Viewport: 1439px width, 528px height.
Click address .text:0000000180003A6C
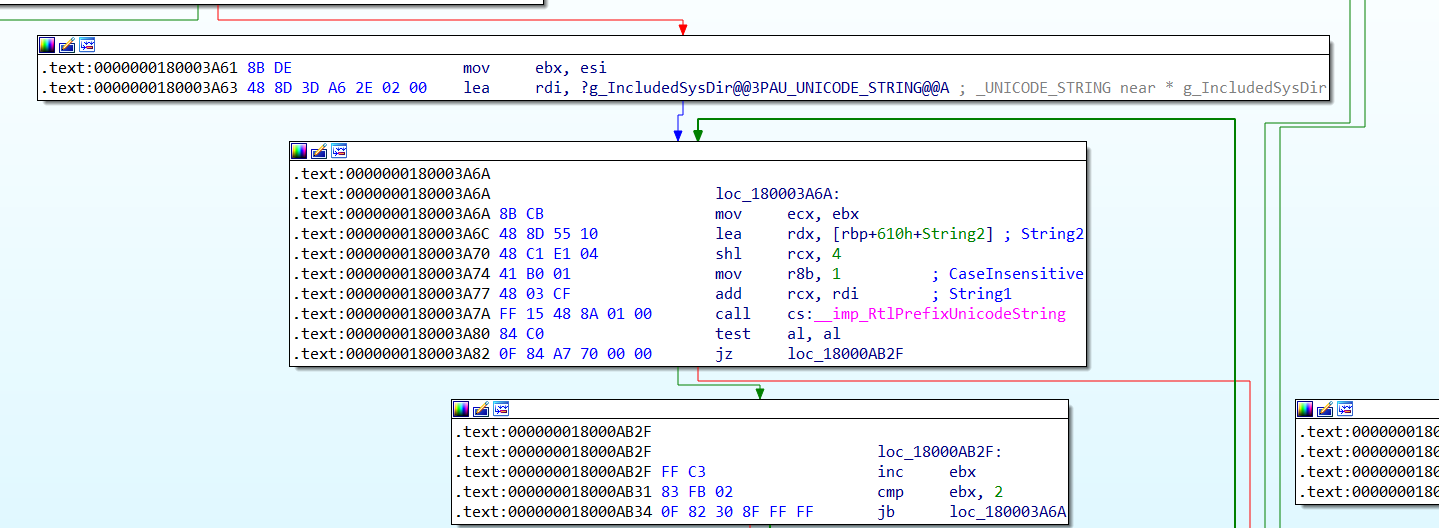pos(392,234)
